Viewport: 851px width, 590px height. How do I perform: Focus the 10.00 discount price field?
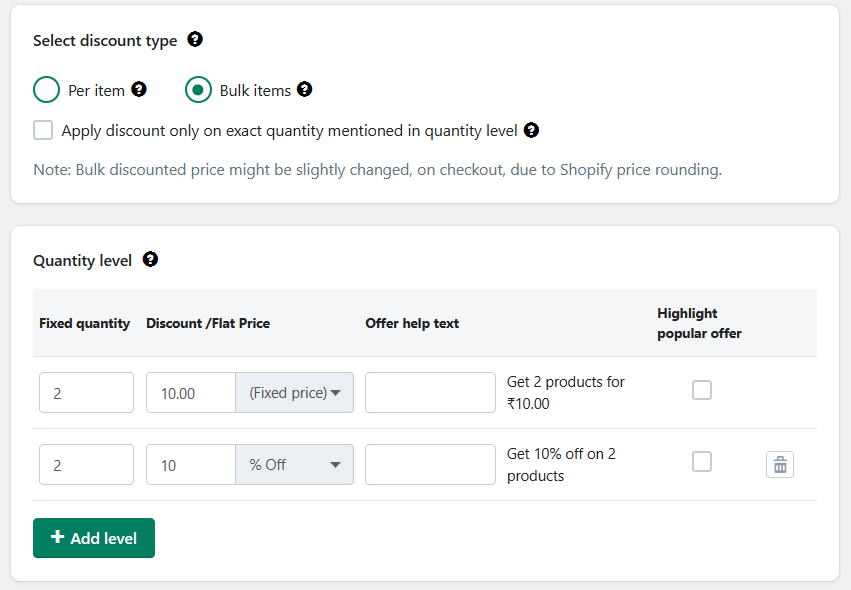191,393
